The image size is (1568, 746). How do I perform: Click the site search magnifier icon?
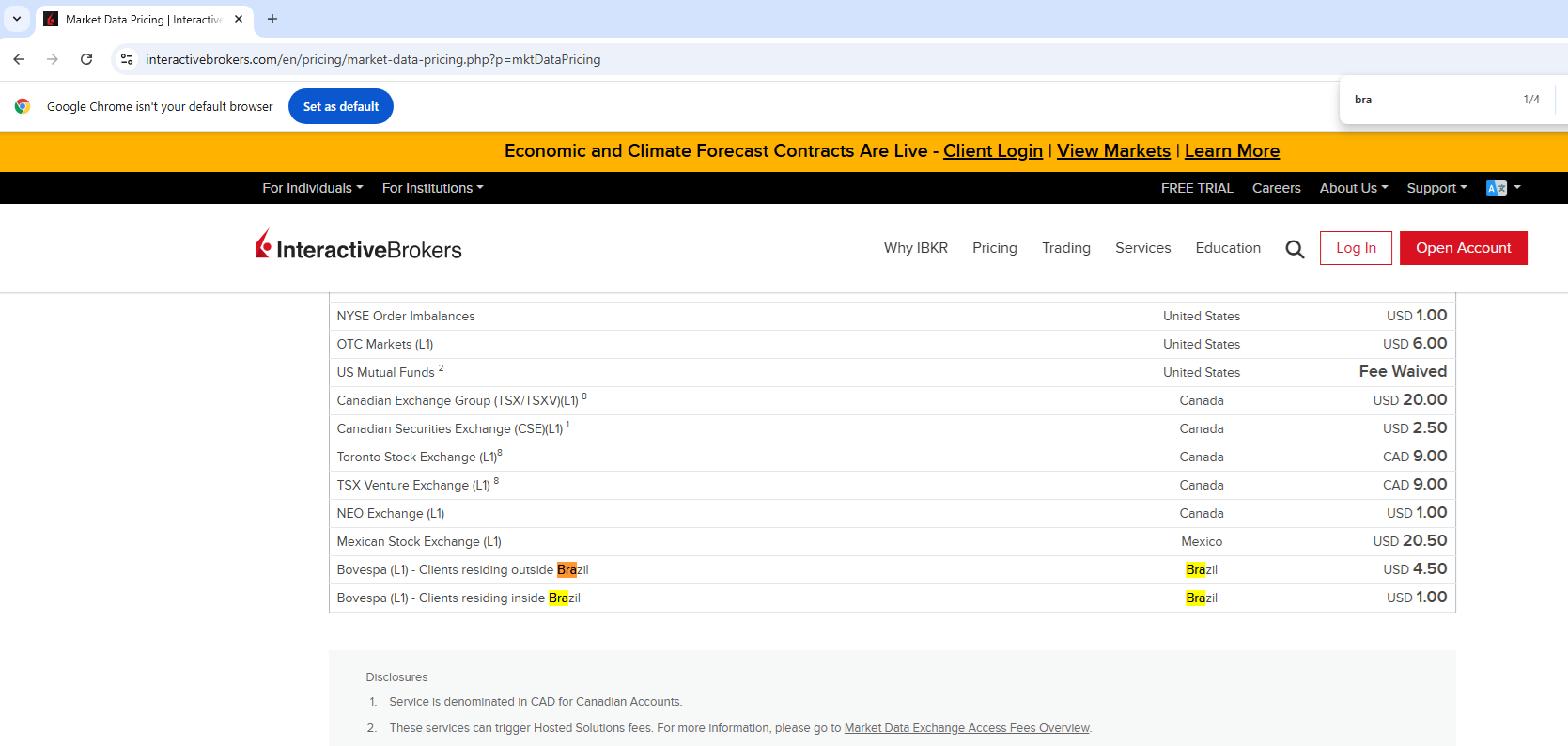[1295, 249]
